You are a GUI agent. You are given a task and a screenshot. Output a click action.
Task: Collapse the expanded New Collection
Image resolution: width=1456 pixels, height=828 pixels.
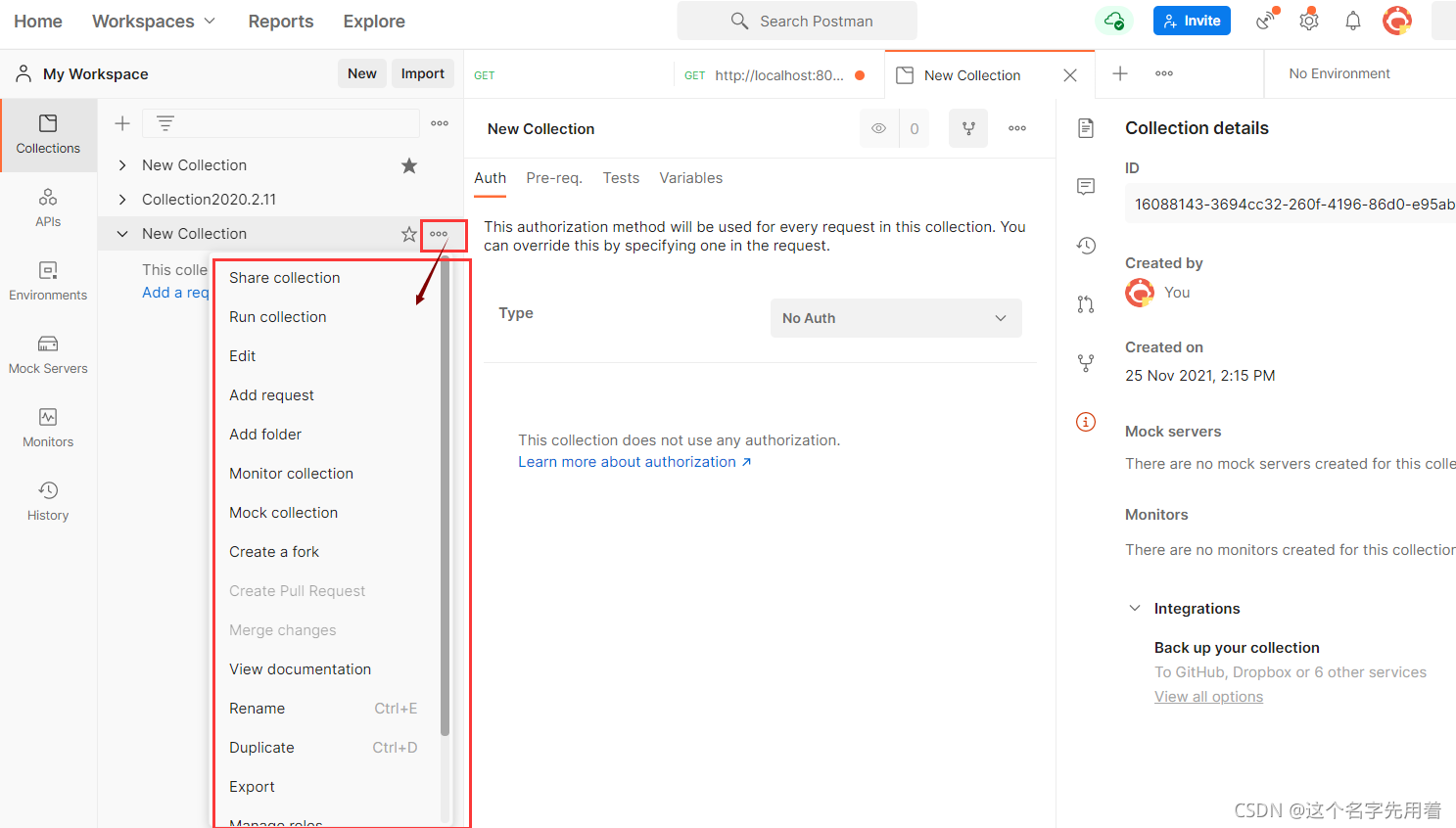122,234
